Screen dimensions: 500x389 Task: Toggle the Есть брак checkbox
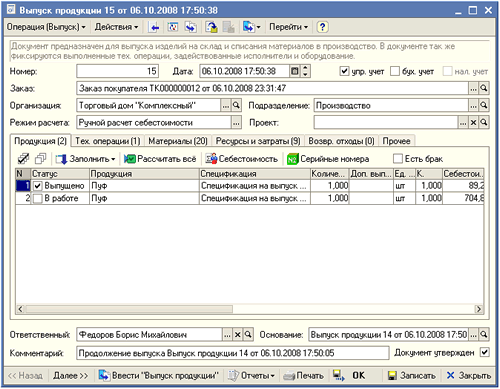pyautogui.click(x=398, y=159)
